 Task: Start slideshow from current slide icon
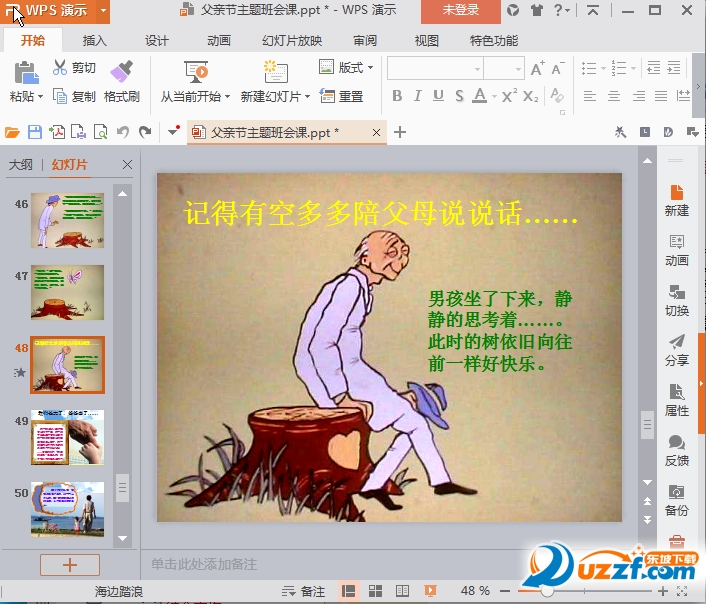196,73
